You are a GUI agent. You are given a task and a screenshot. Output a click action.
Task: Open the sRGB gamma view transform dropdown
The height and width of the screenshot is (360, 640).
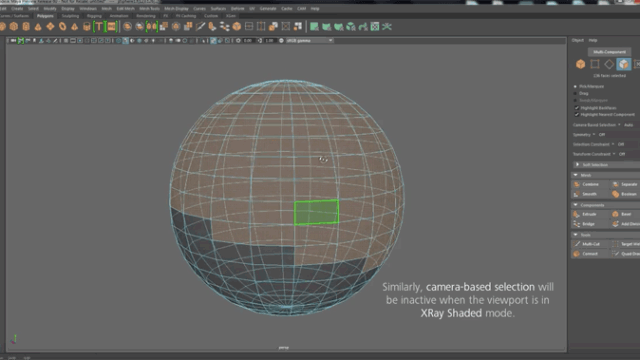[x=309, y=40]
